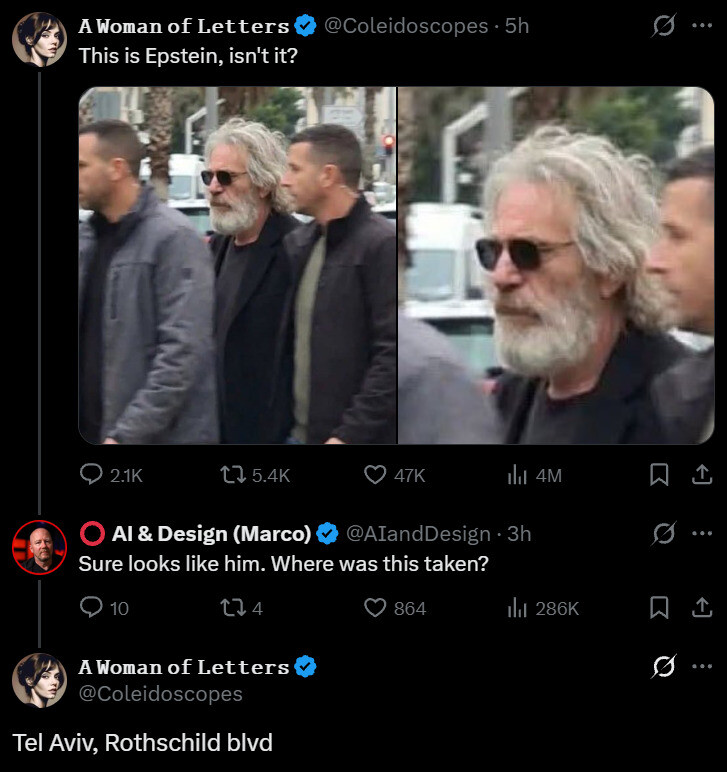Share the main post by A Woman of Letters

(702, 475)
